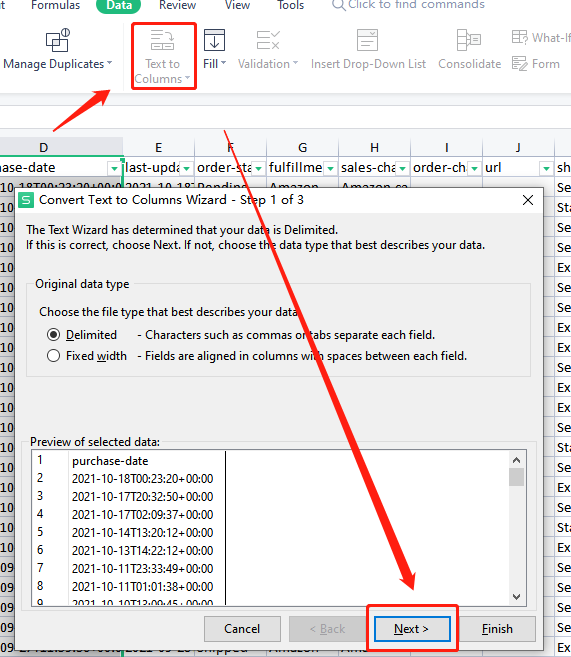Open the Formulas tab

point(55,5)
